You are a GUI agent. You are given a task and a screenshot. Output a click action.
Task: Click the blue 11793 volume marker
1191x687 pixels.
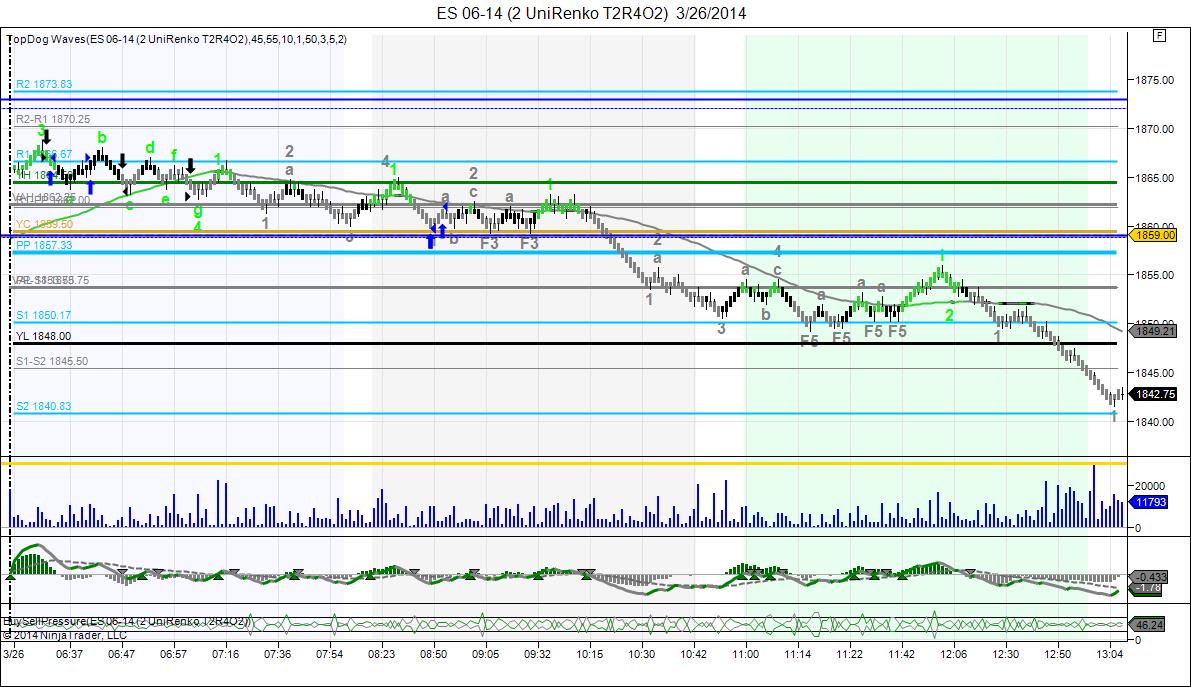[x=1149, y=502]
